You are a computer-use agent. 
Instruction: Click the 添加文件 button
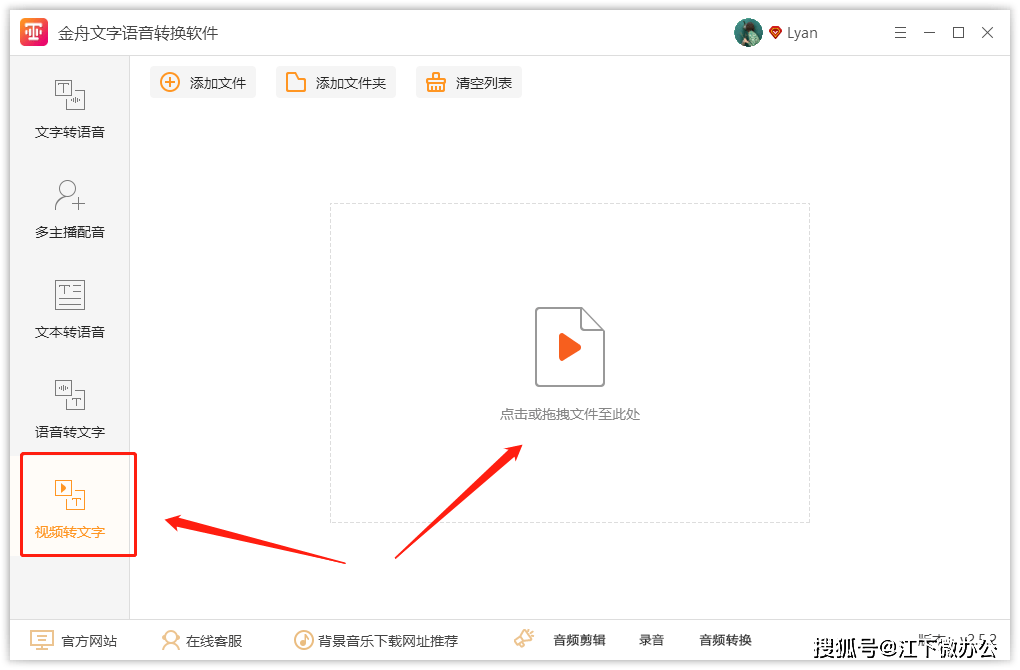203,83
